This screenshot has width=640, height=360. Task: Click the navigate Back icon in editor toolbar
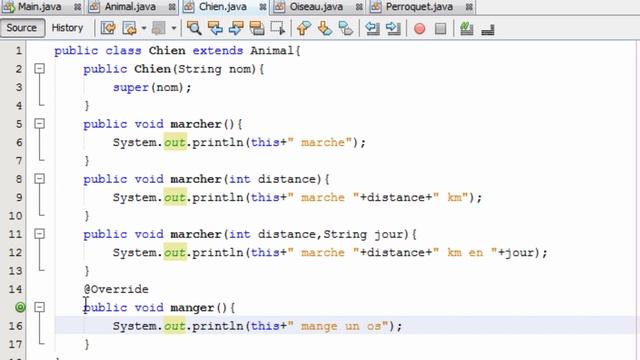tap(129, 28)
